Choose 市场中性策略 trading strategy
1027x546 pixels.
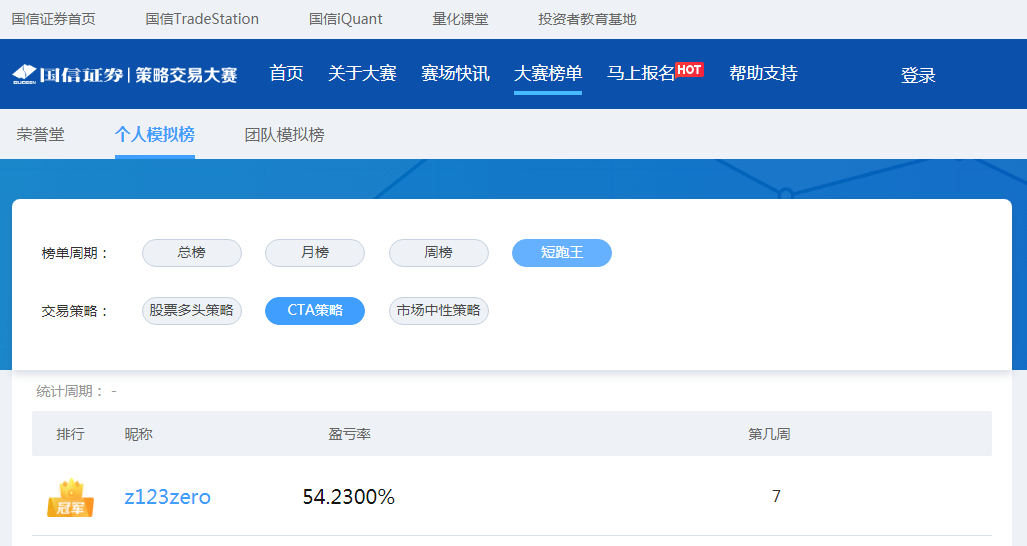coord(439,310)
